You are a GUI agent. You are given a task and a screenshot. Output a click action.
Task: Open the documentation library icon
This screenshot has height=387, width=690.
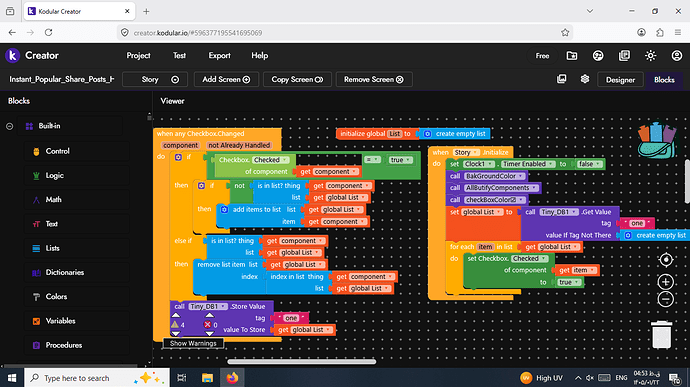point(624,55)
